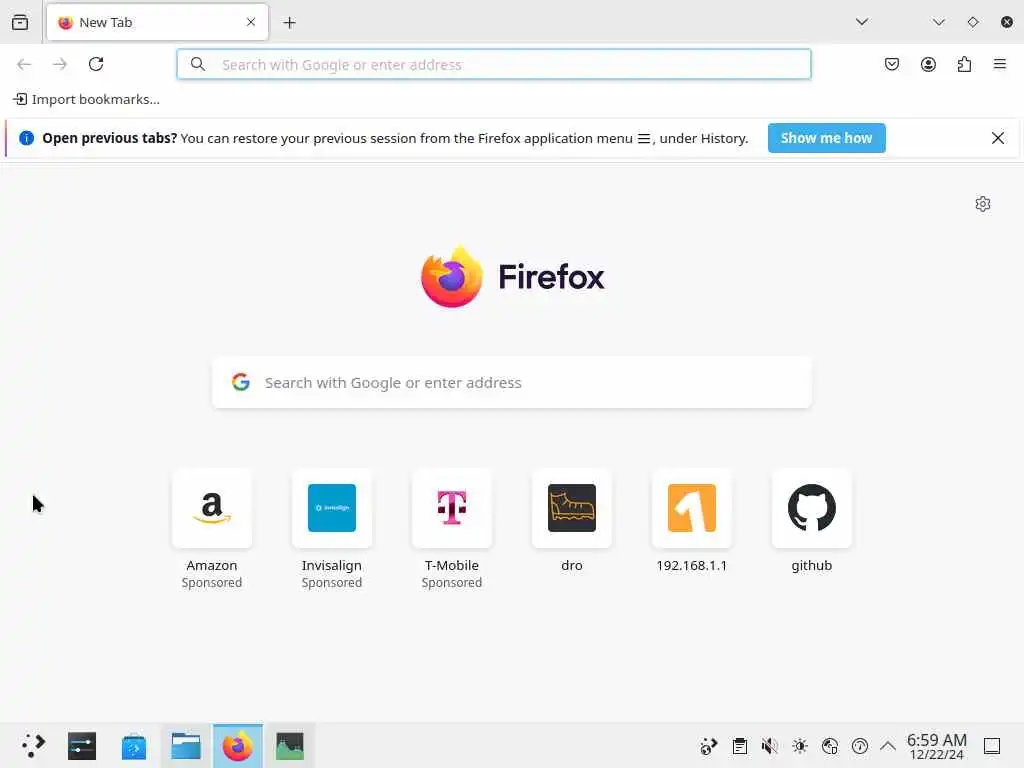The image size is (1024, 768).
Task: Switch to Firefox in the taskbar
Action: (238, 746)
